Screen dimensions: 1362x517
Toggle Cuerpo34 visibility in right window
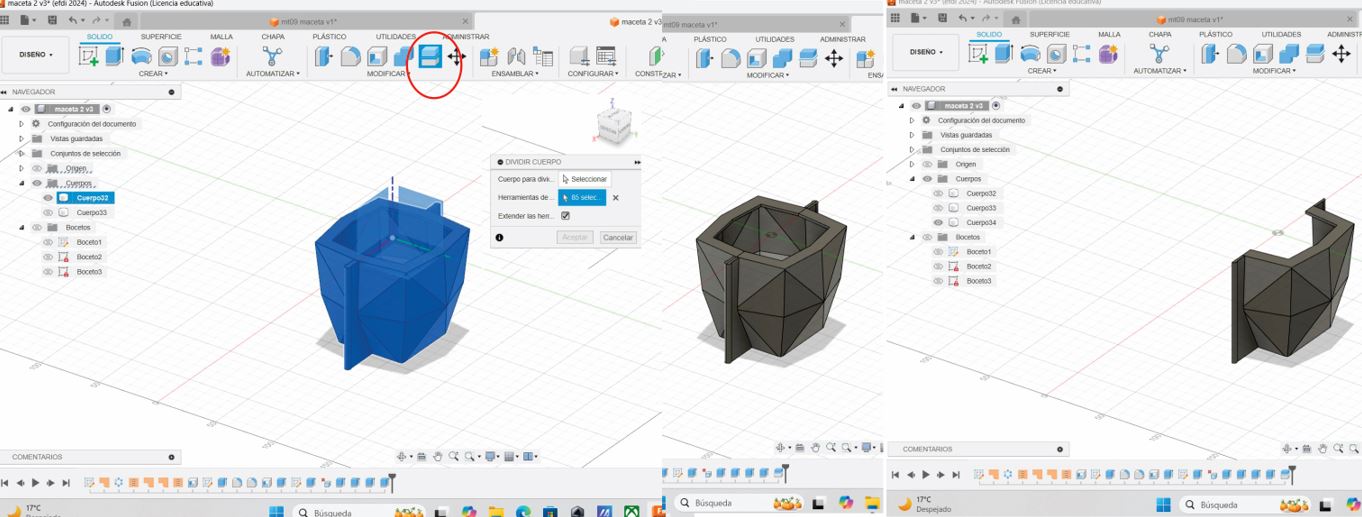click(938, 222)
